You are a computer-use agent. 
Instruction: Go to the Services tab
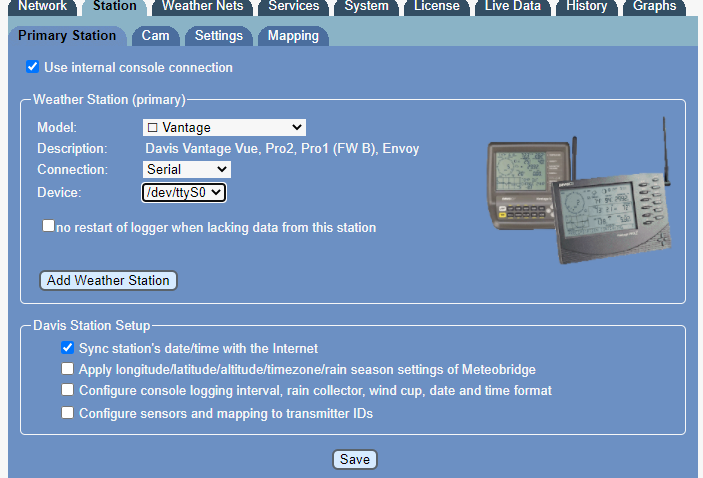click(x=293, y=6)
